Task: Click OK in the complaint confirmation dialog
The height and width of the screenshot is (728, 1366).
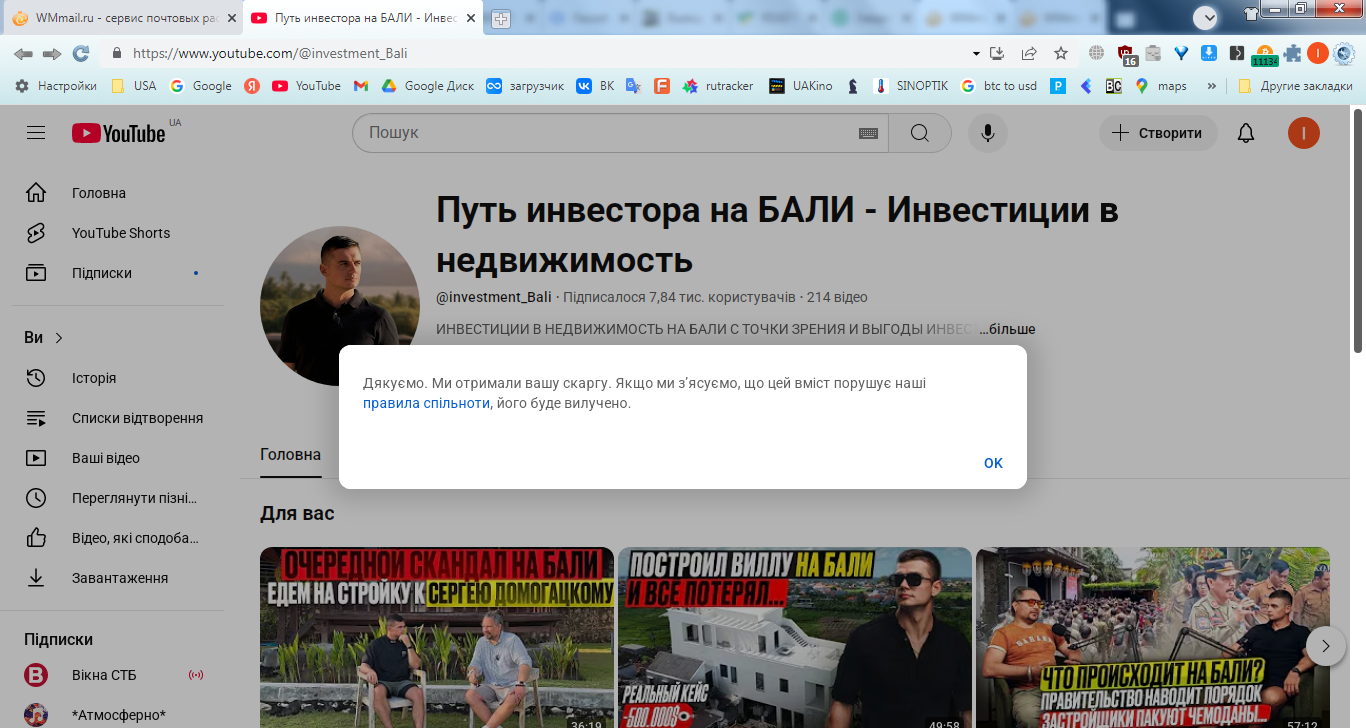Action: pyautogui.click(x=993, y=463)
